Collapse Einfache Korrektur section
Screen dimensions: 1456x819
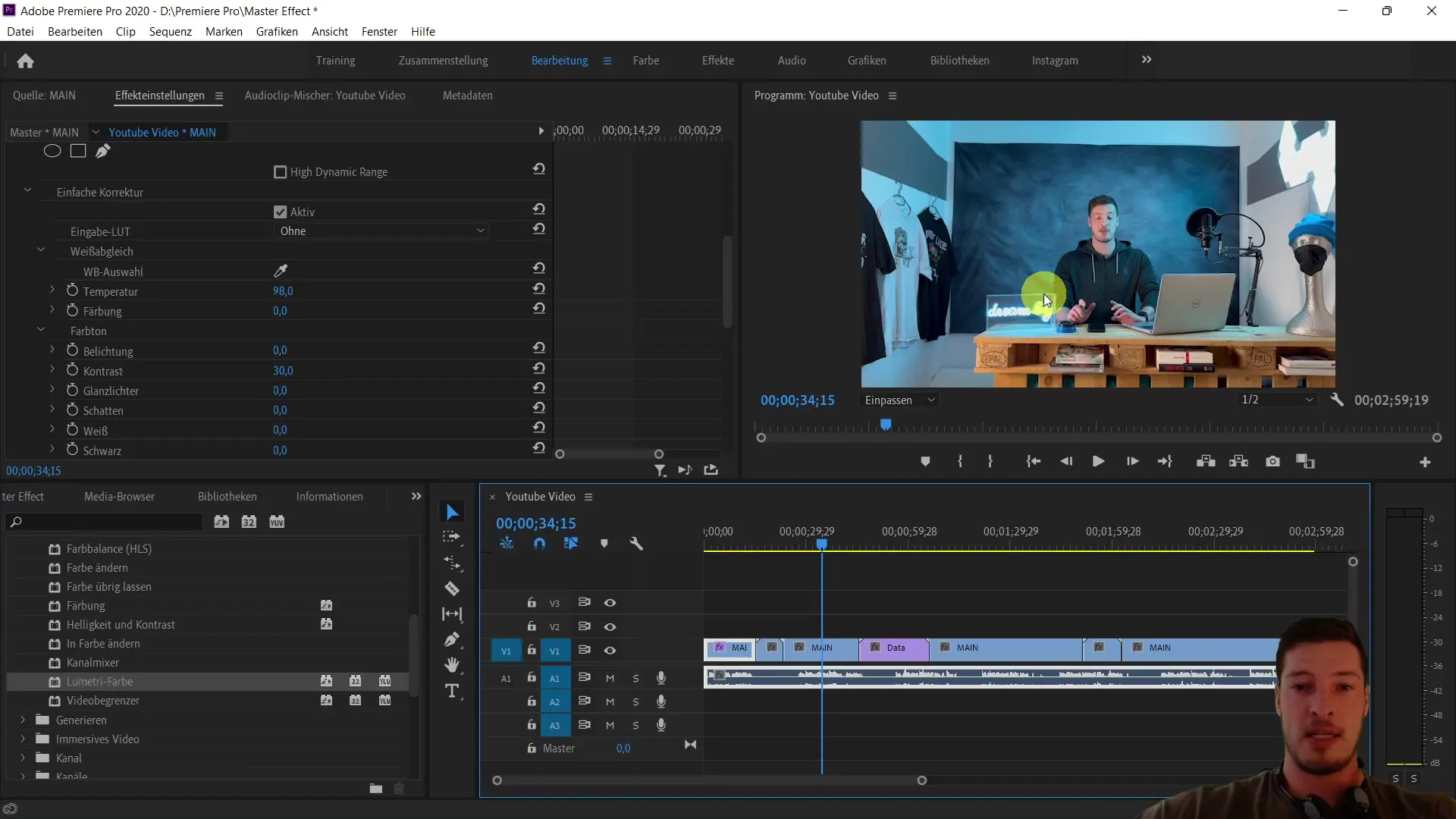coord(27,190)
